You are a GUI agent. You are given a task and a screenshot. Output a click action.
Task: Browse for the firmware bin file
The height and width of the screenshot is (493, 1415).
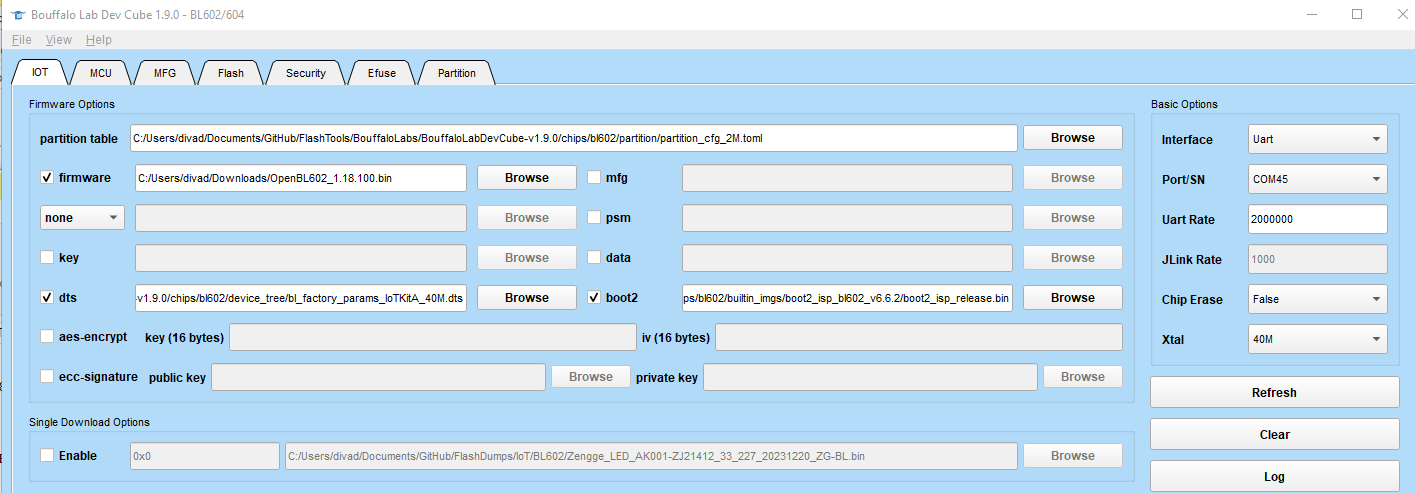(x=527, y=178)
